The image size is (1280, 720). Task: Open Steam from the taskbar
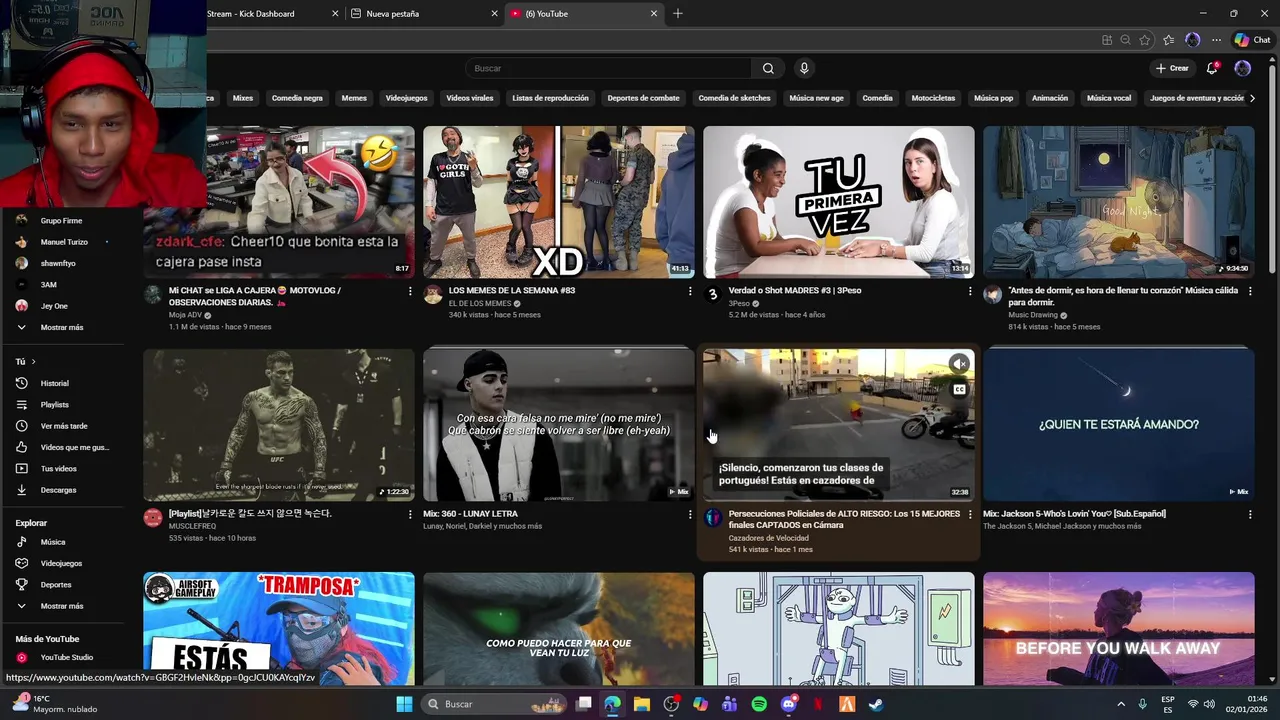point(876,704)
